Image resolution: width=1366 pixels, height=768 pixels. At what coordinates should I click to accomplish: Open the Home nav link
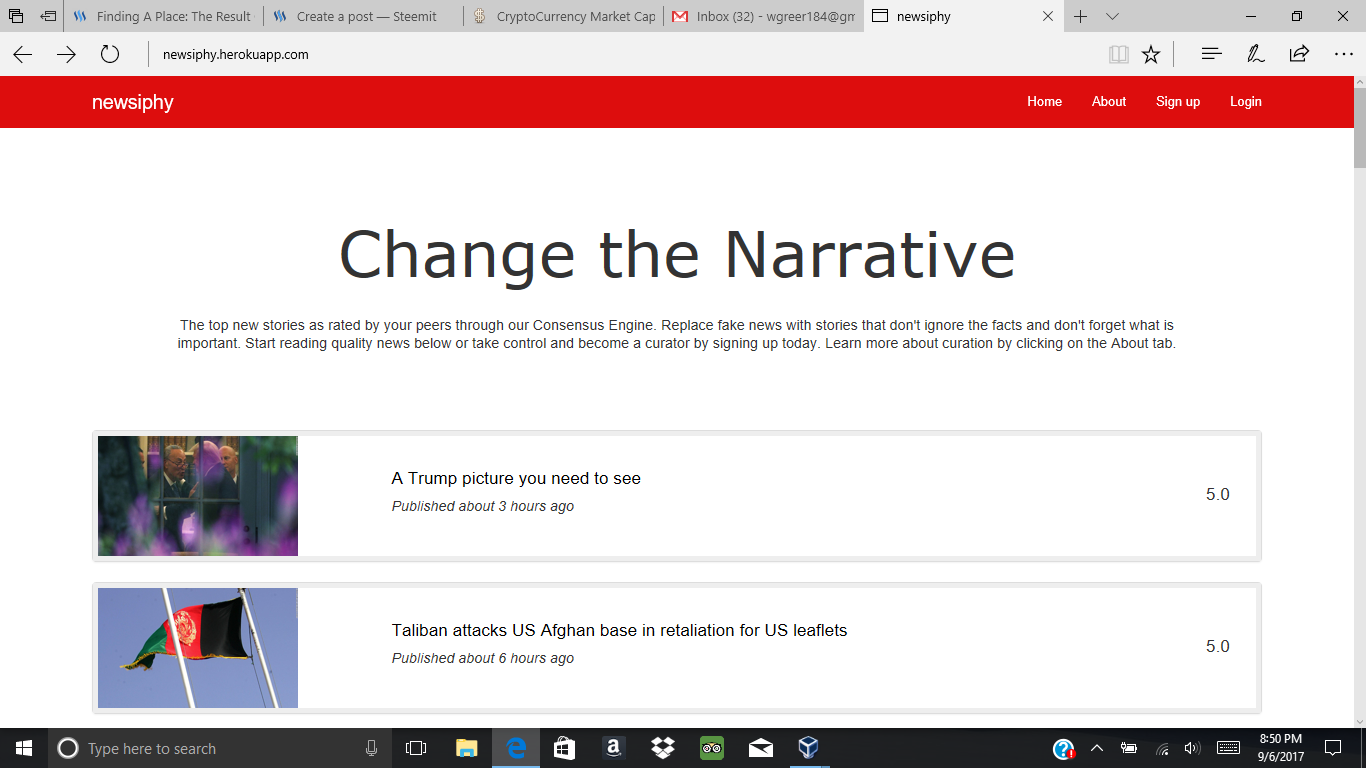(1044, 101)
